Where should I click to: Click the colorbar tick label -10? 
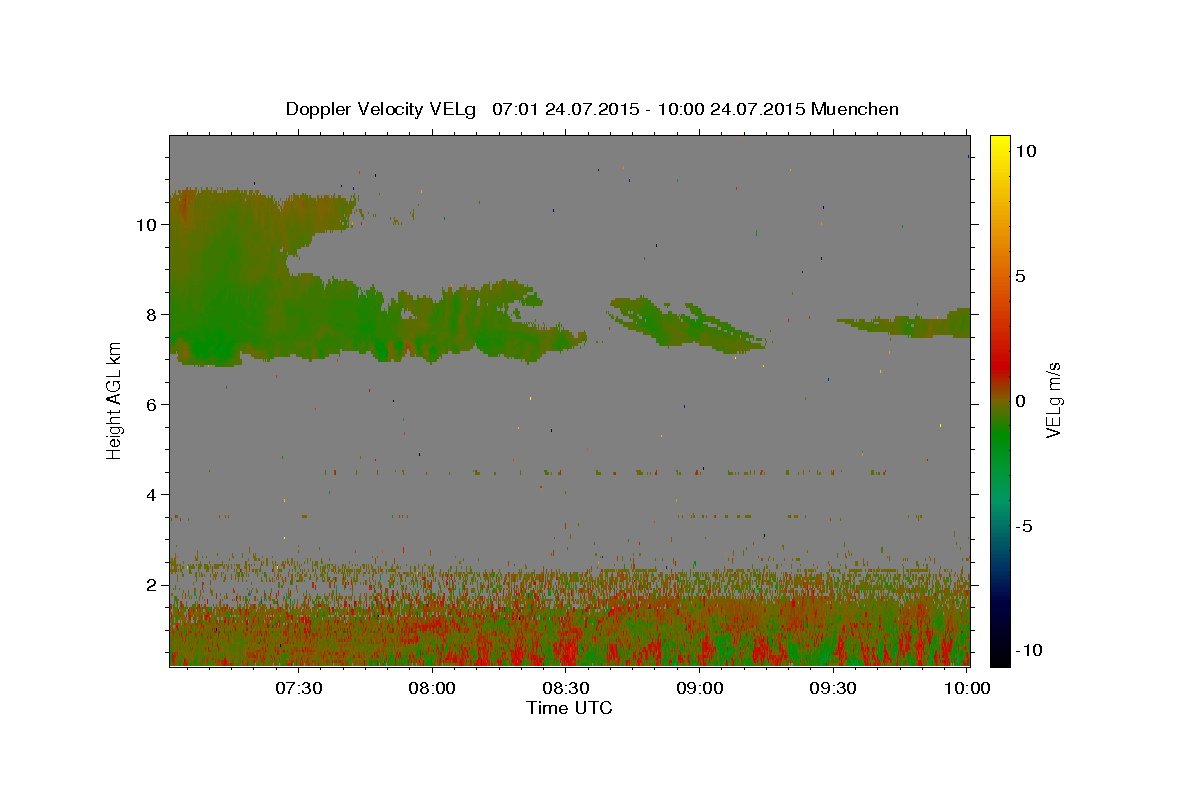pyautogui.click(x=1029, y=651)
